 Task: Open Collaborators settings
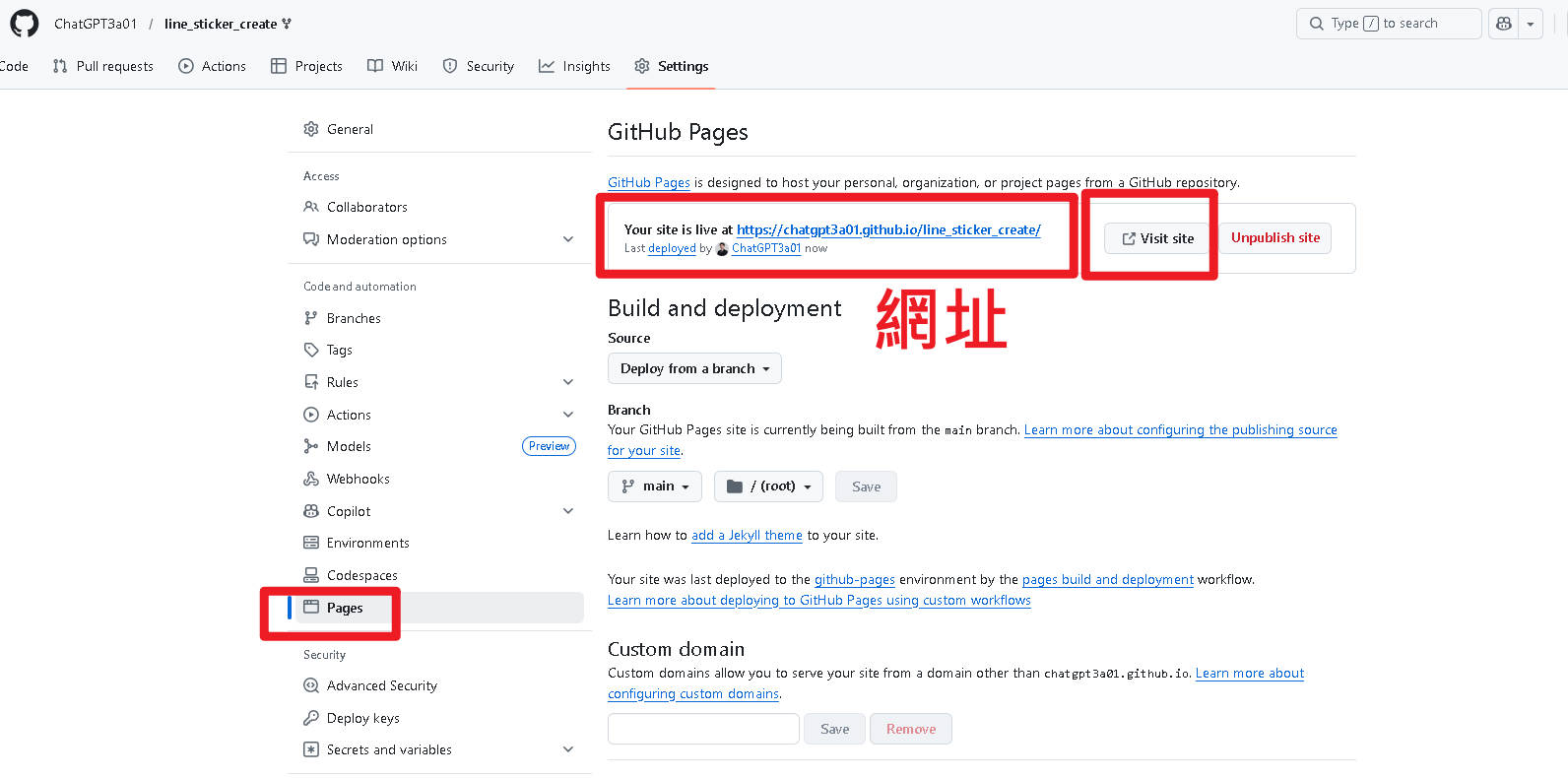[x=439, y=207]
